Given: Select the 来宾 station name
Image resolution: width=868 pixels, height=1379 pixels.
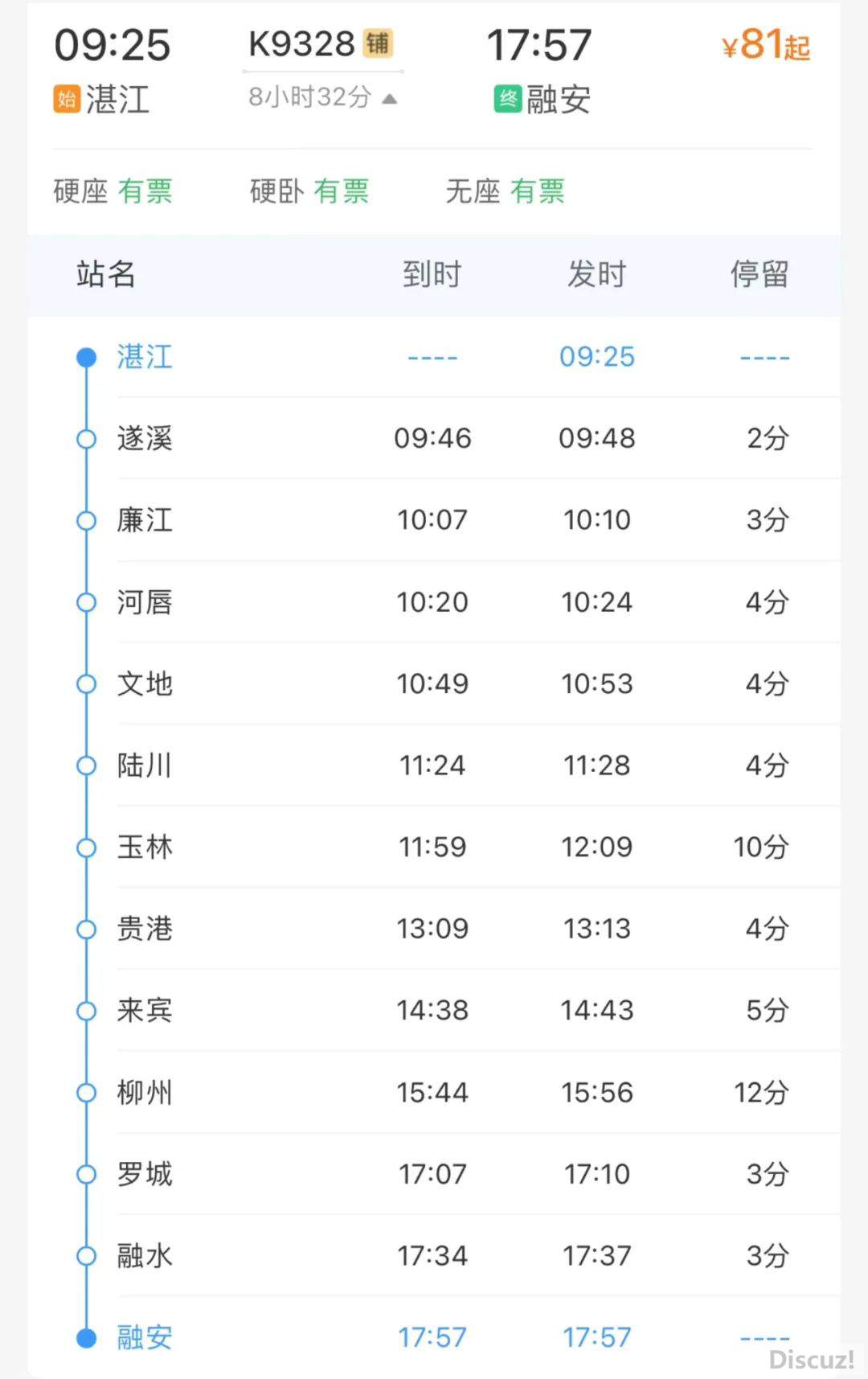Looking at the screenshot, I should 145,1010.
